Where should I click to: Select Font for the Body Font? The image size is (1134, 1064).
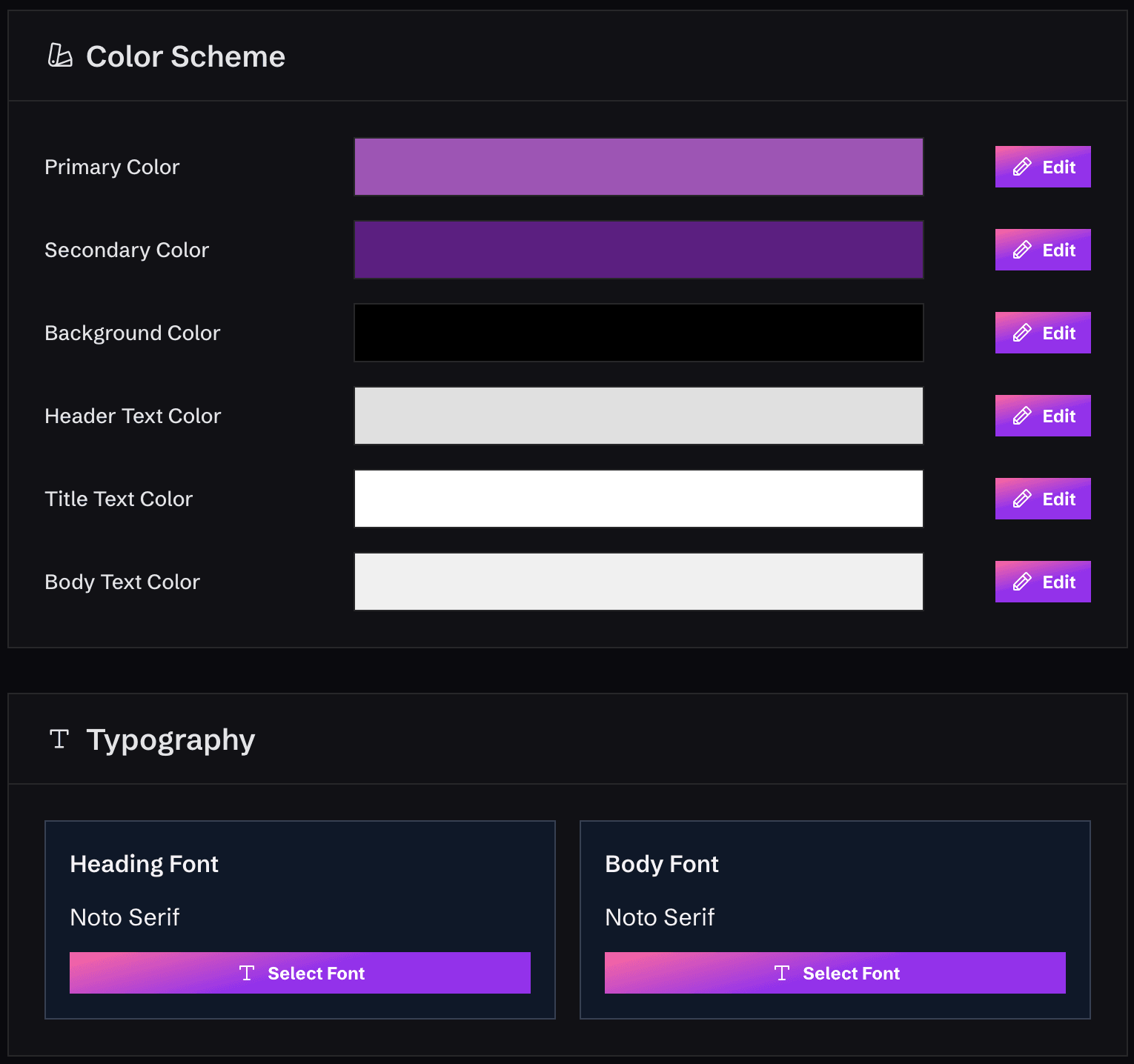click(x=835, y=973)
